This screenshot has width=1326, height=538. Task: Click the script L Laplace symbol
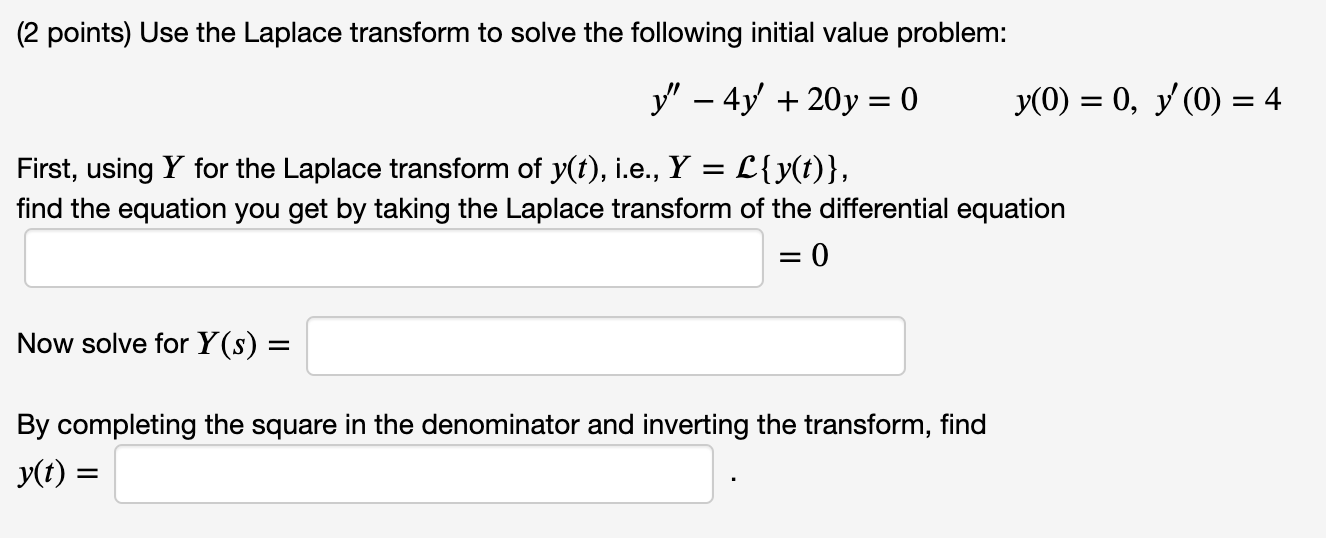pyautogui.click(x=742, y=169)
